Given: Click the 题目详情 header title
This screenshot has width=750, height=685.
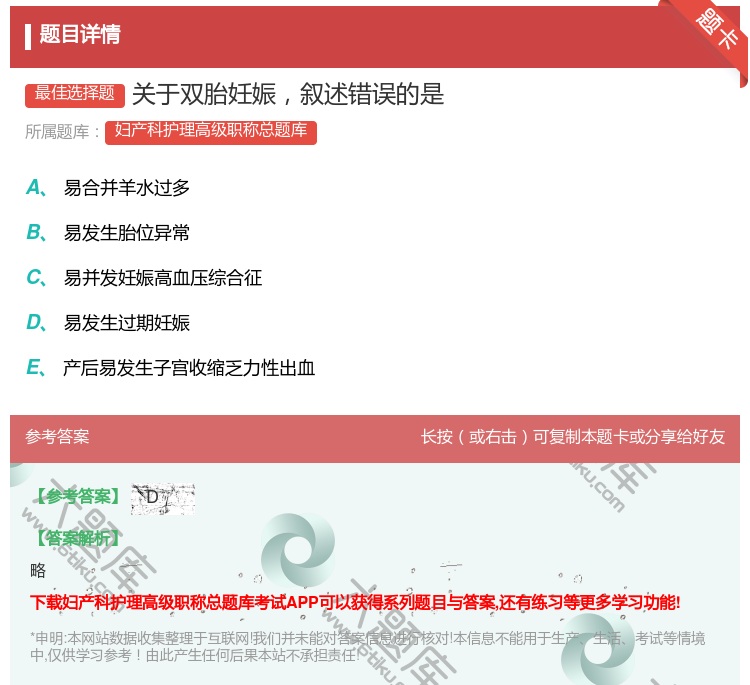Looking at the screenshot, I should 80,35.
